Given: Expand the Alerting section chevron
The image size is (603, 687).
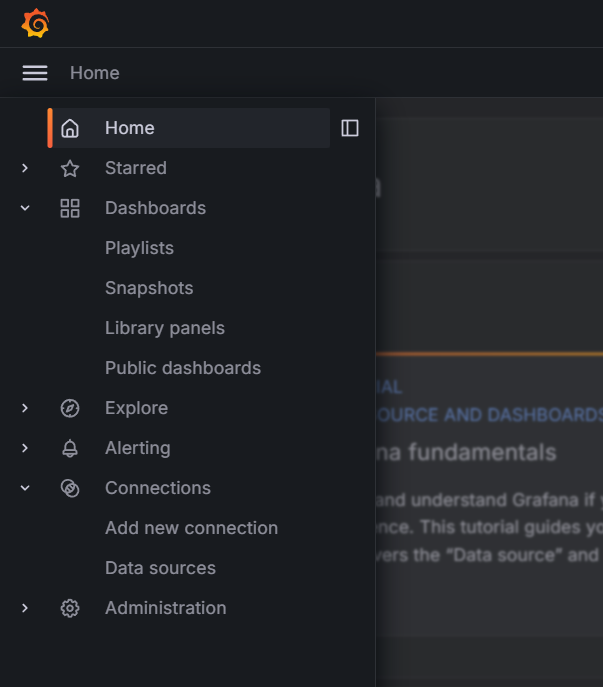Looking at the screenshot, I should 25,448.
